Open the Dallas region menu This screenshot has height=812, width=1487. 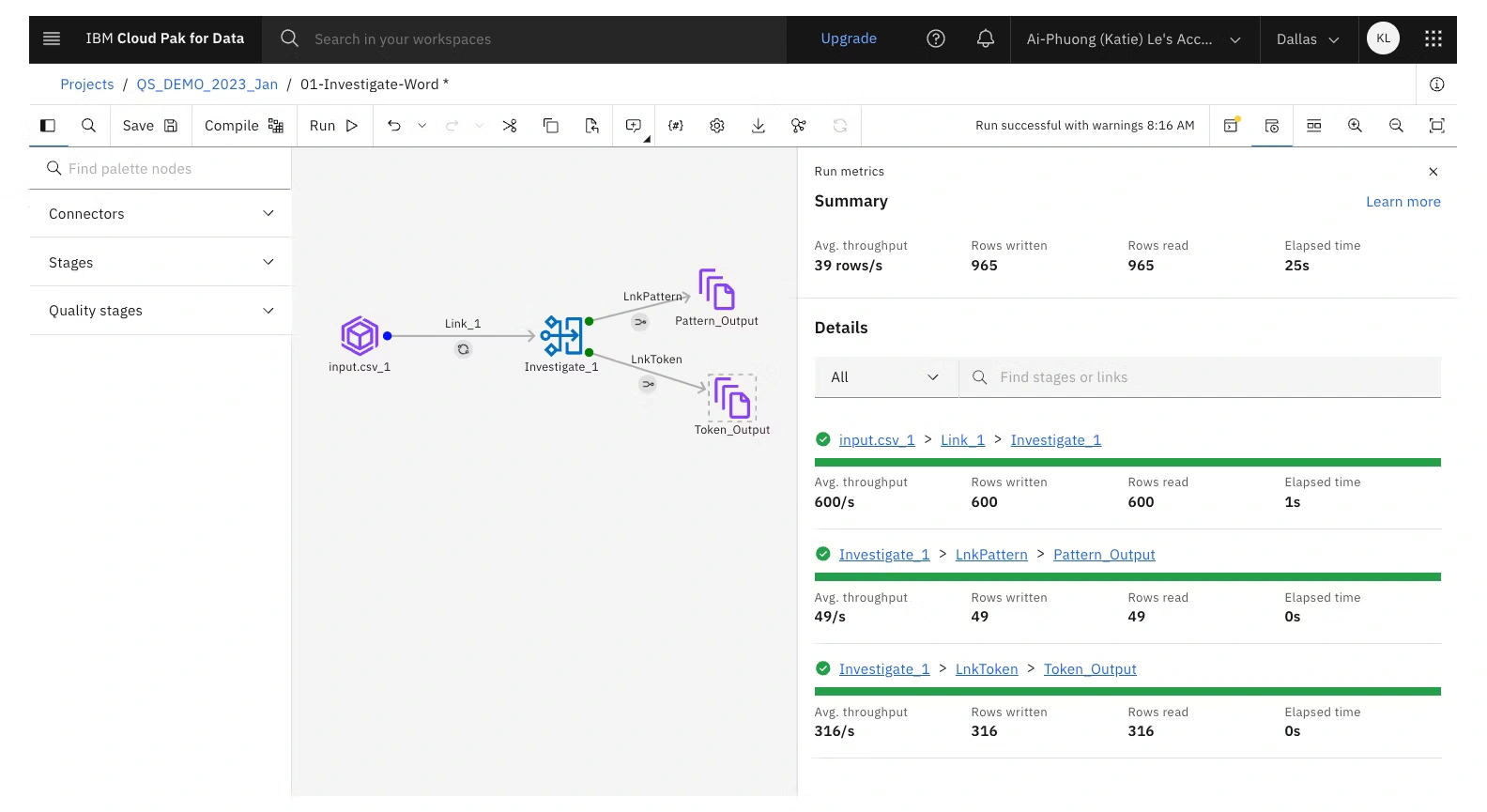(1307, 39)
